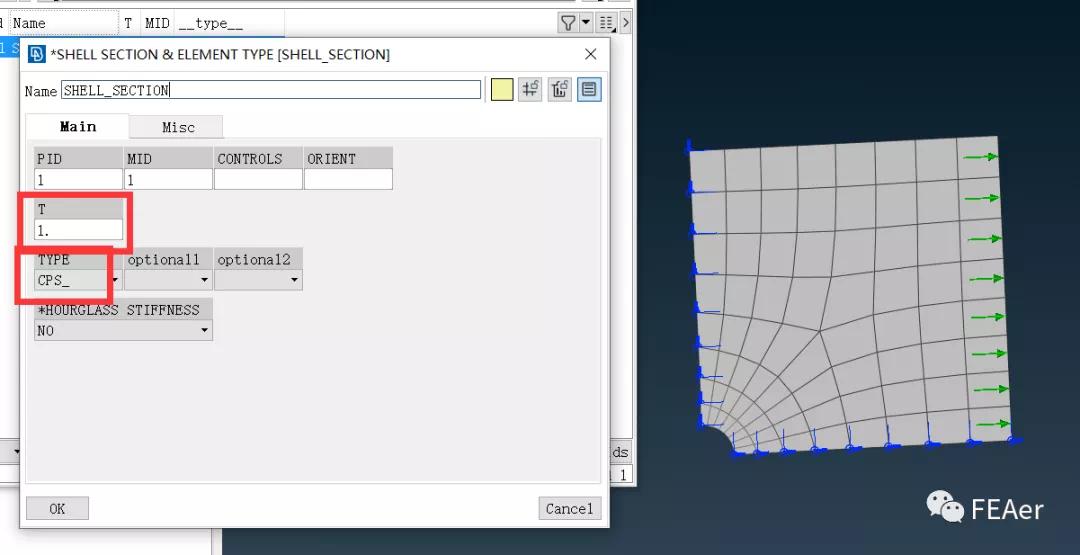Open the TYPE dropdown showing CPS_
The width and height of the screenshot is (1080, 555).
(78, 280)
